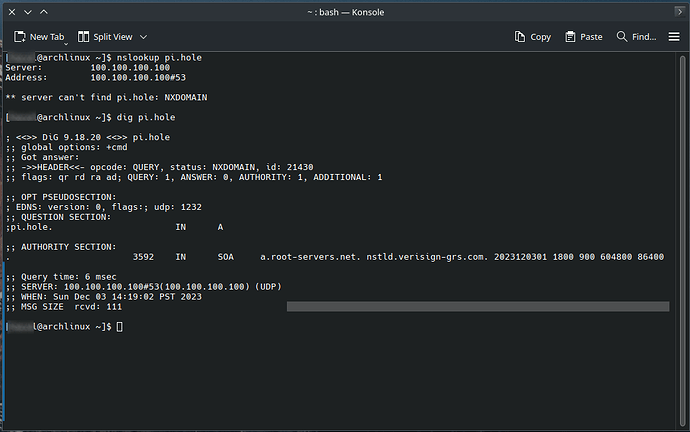Screen dimensions: 690x432
Task: Open a new tab with New Tab
Action: (x=38, y=36)
